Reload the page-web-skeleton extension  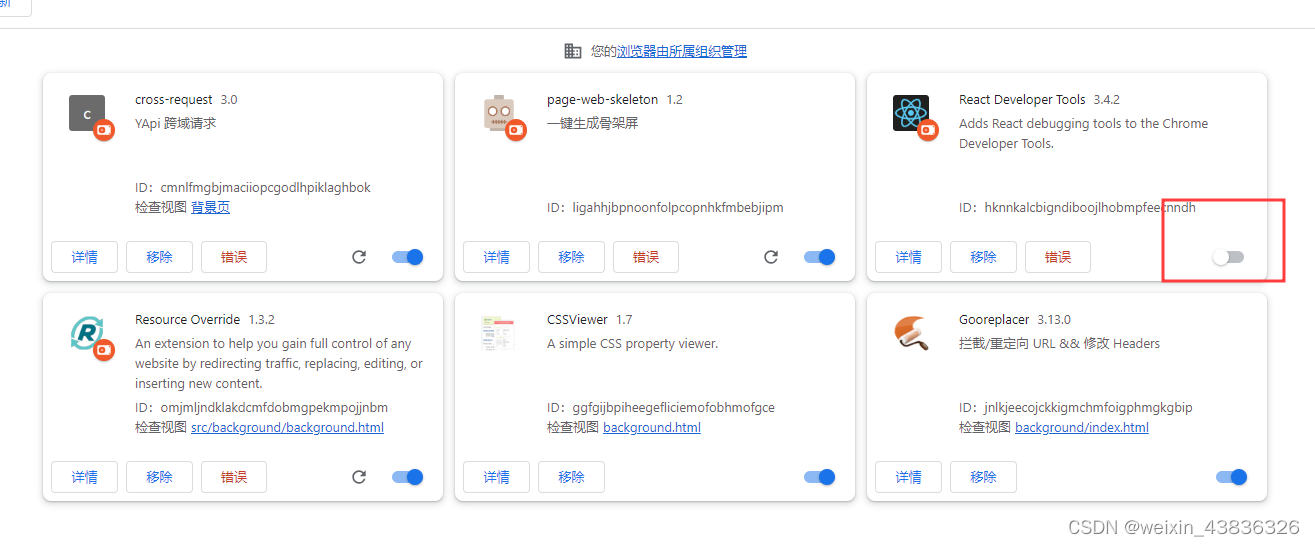click(771, 257)
